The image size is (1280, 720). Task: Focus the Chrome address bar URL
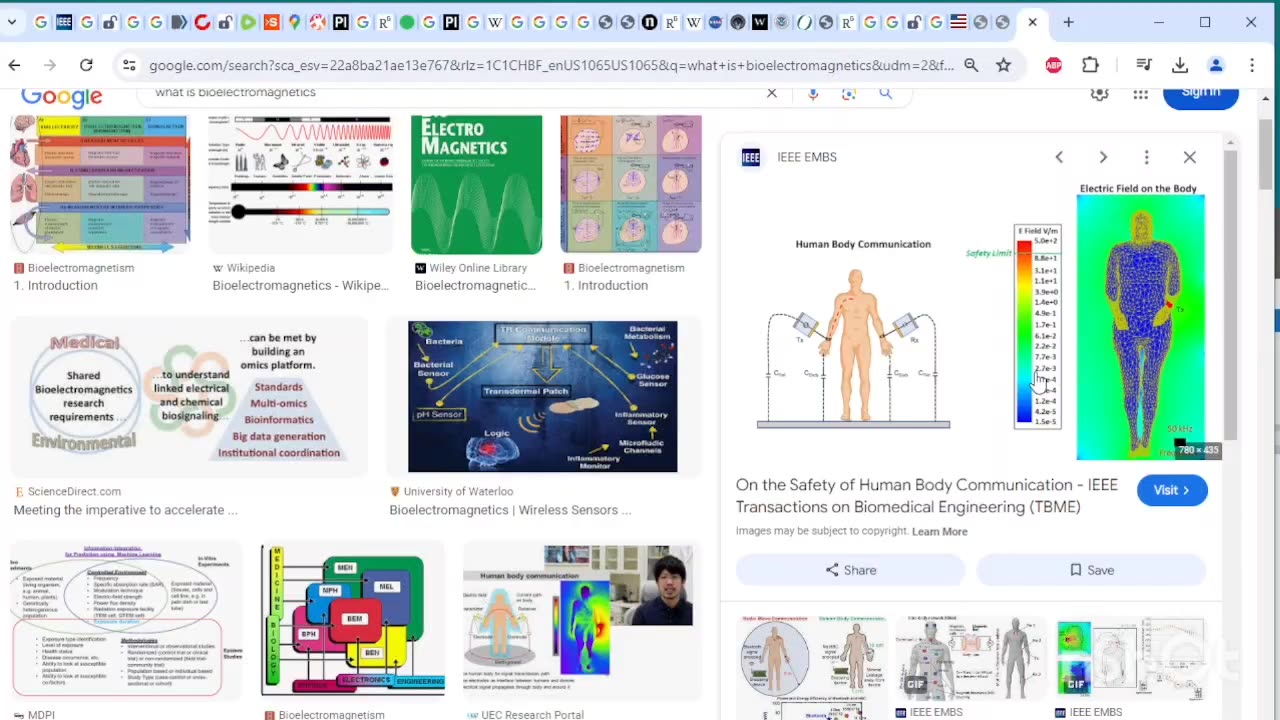[551, 65]
